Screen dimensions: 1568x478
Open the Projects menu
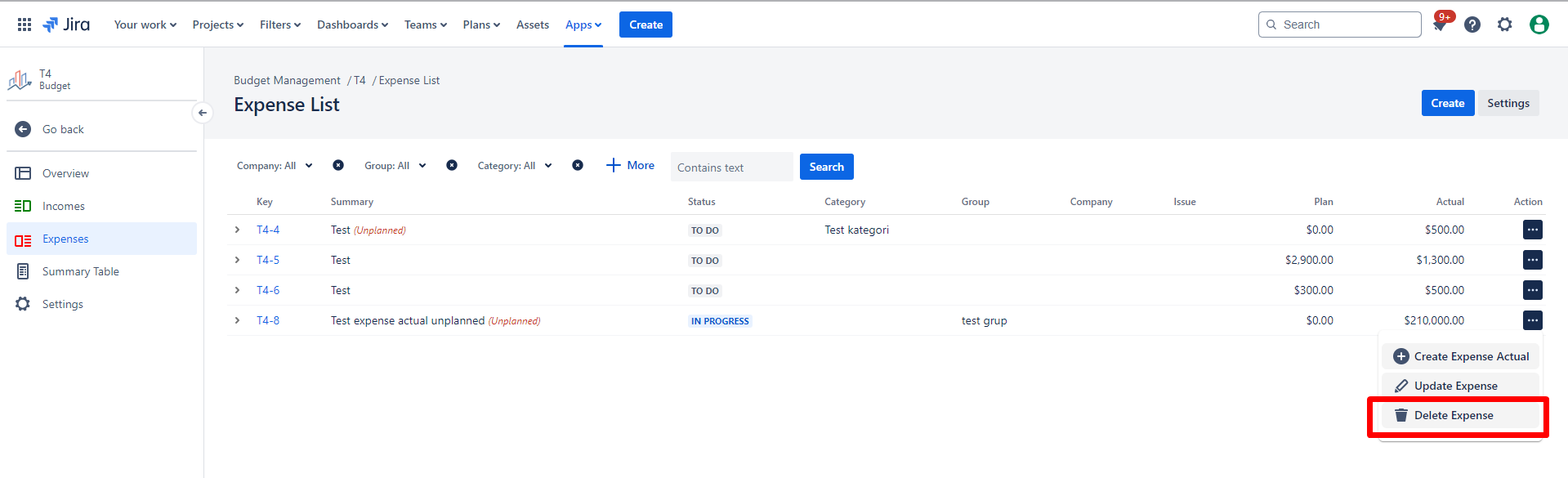[218, 25]
